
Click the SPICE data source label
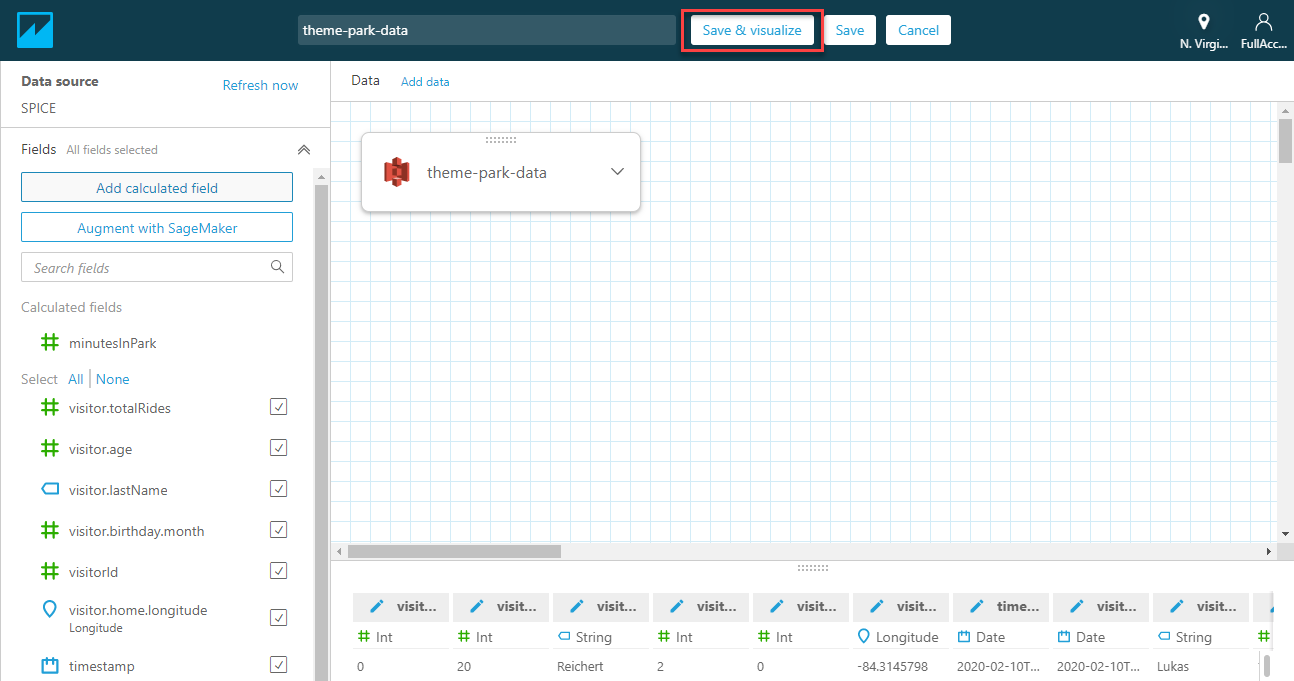[38, 108]
